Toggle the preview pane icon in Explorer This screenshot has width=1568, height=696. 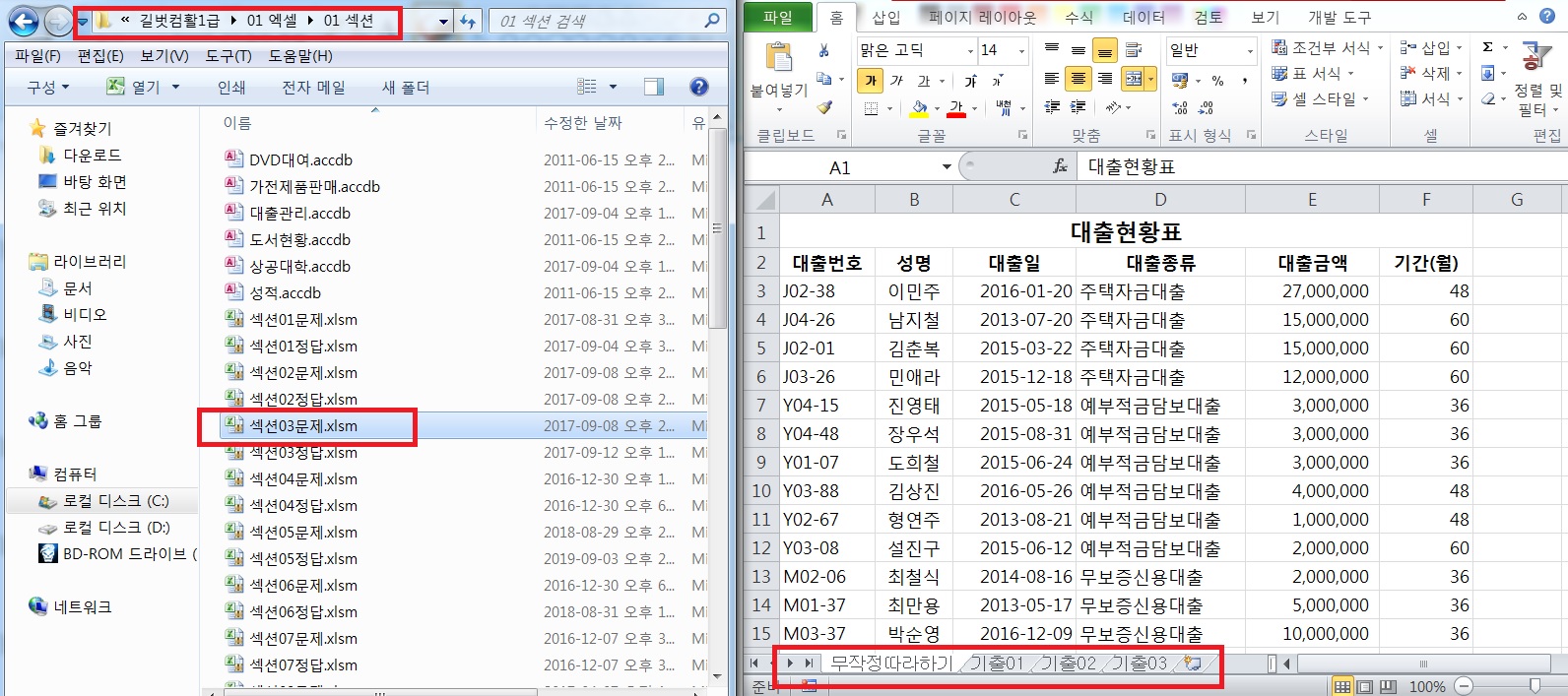click(653, 87)
